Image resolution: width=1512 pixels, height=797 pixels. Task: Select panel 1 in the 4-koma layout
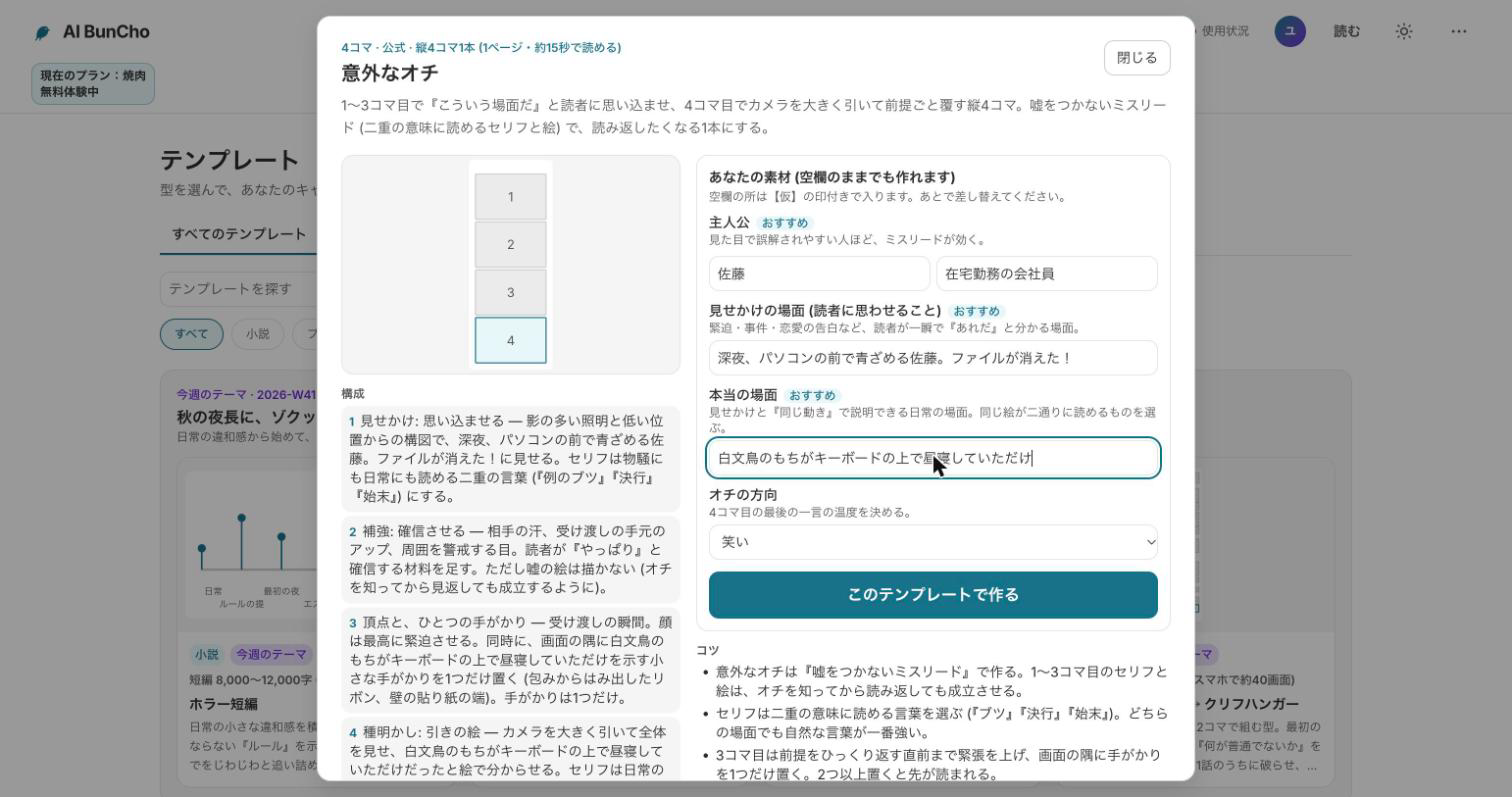coord(510,197)
